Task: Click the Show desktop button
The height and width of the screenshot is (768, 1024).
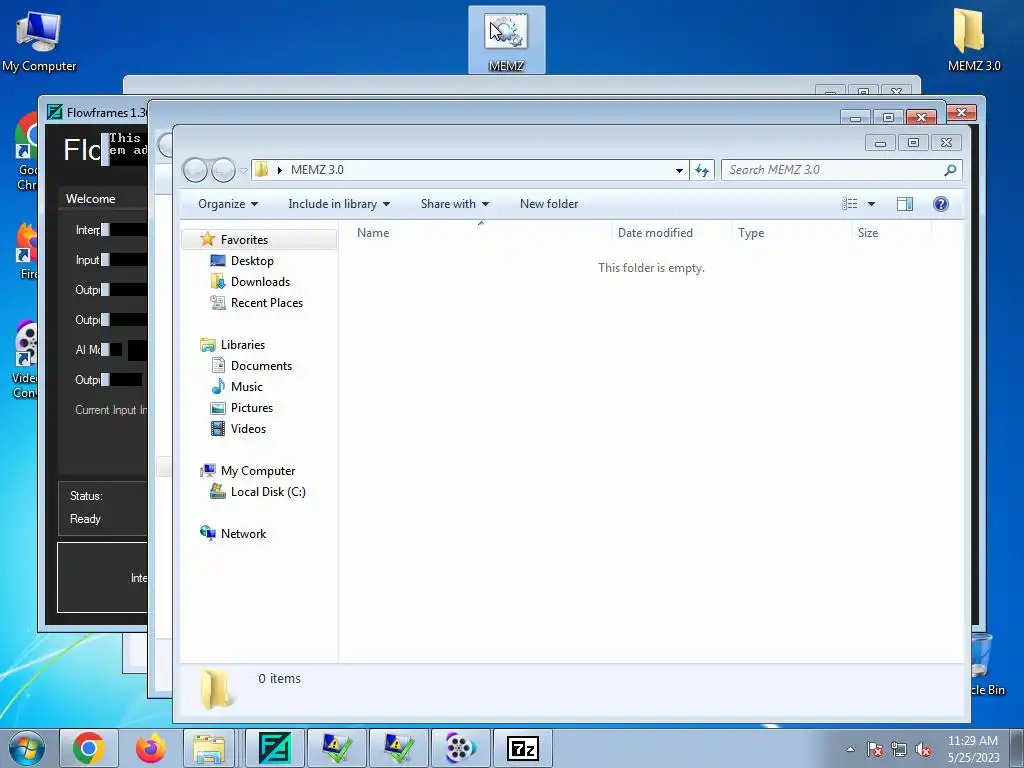Action: click(1017, 748)
